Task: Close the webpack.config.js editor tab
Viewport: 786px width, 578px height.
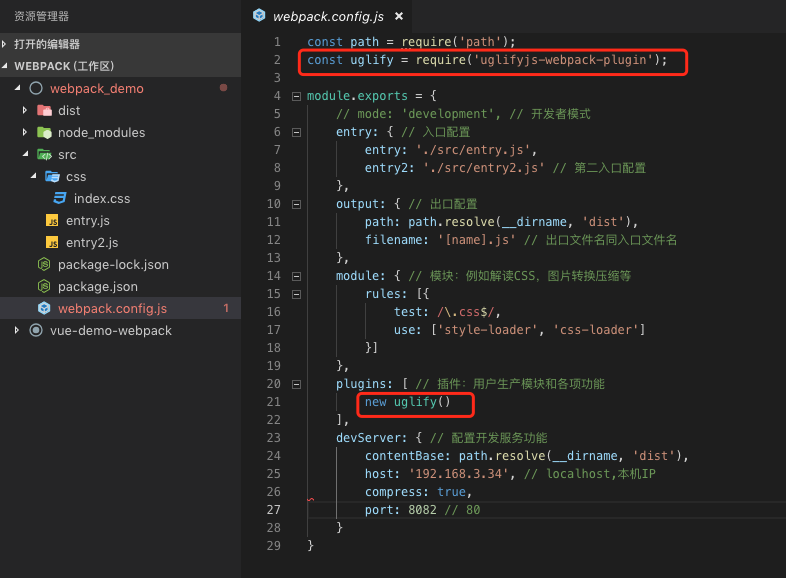Action: pos(399,16)
